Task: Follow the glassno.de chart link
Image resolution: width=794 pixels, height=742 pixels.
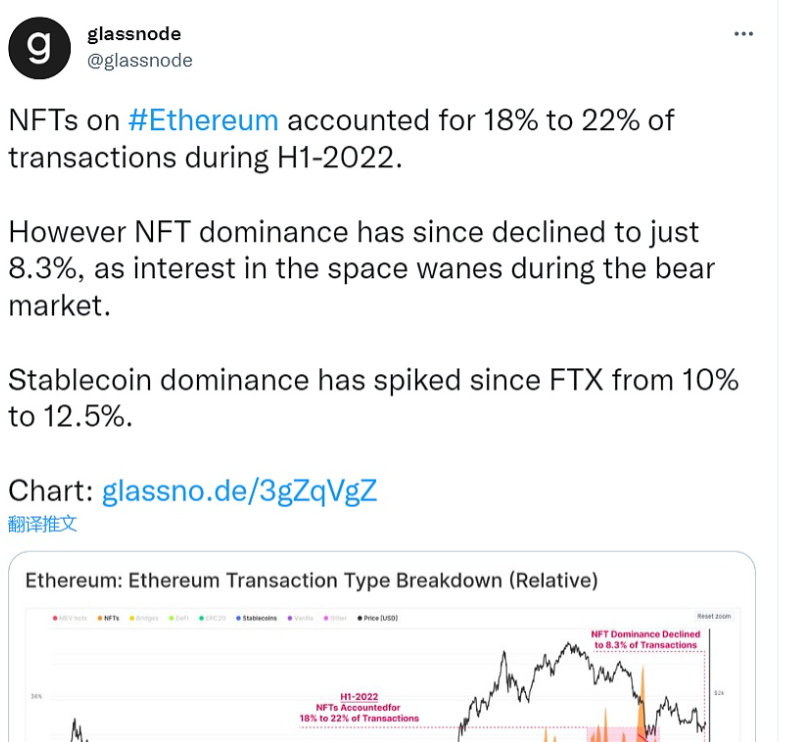Action: [240, 490]
